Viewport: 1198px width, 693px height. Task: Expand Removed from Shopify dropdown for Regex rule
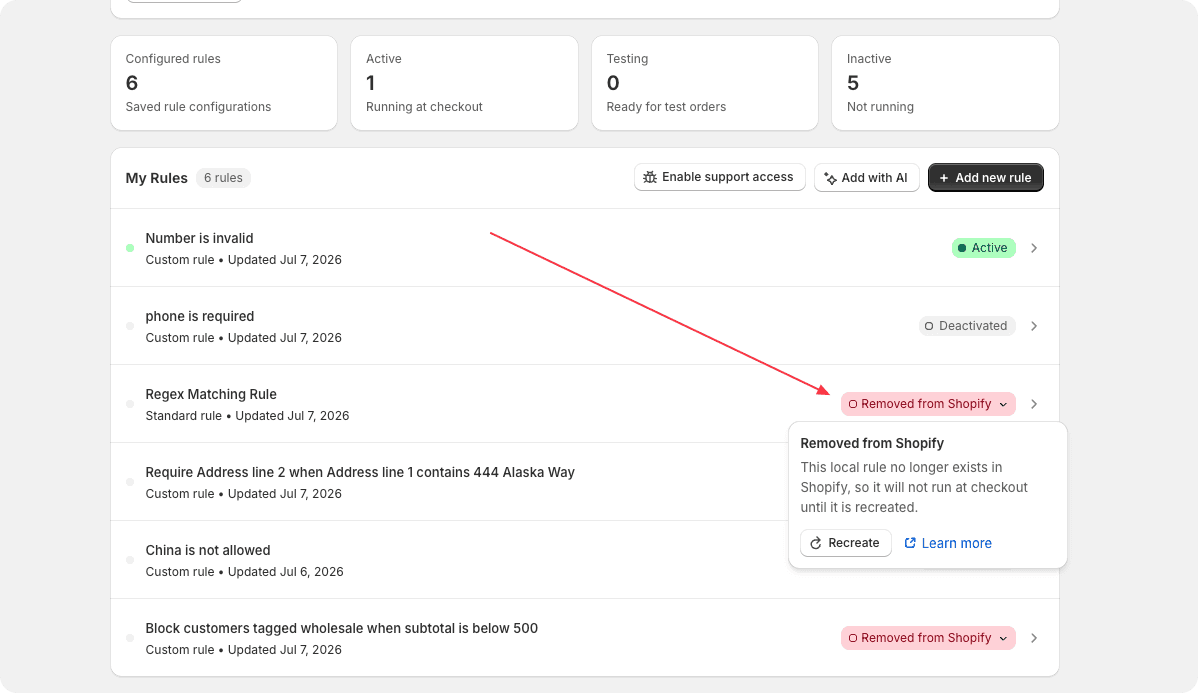[928, 404]
